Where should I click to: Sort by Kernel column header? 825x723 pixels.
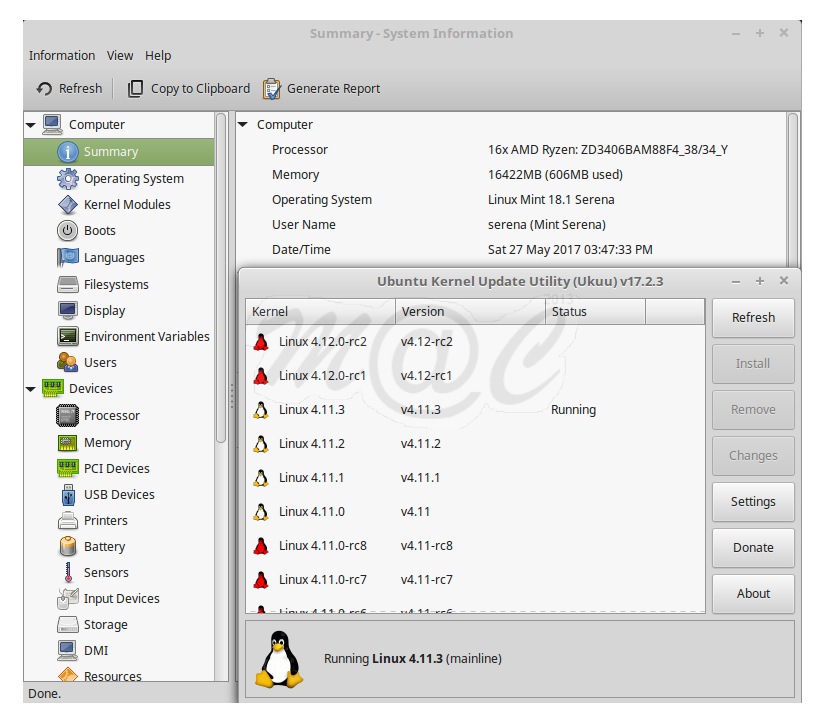tap(320, 312)
